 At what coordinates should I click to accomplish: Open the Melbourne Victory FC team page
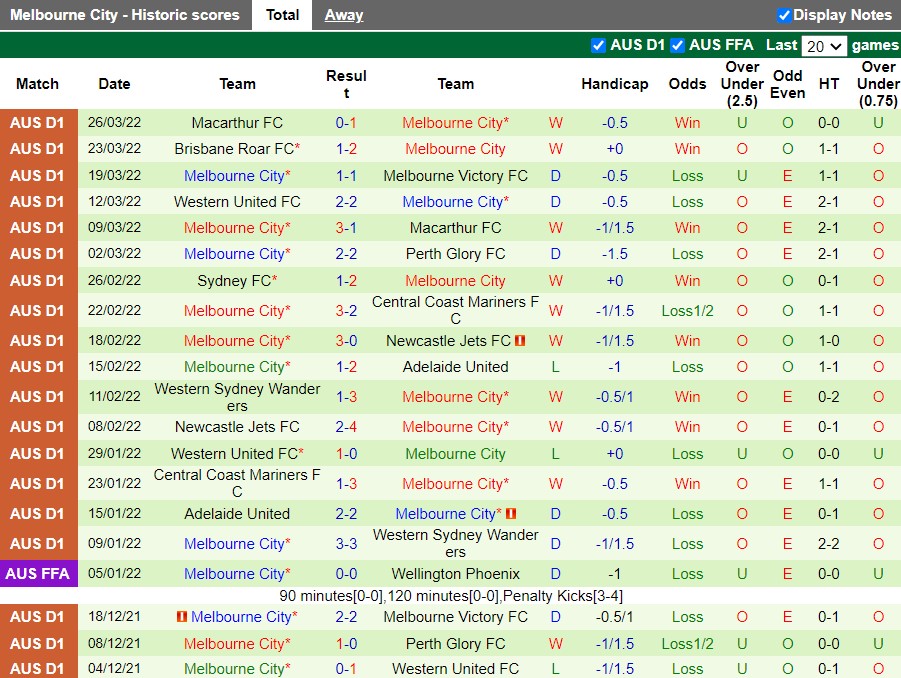(456, 175)
